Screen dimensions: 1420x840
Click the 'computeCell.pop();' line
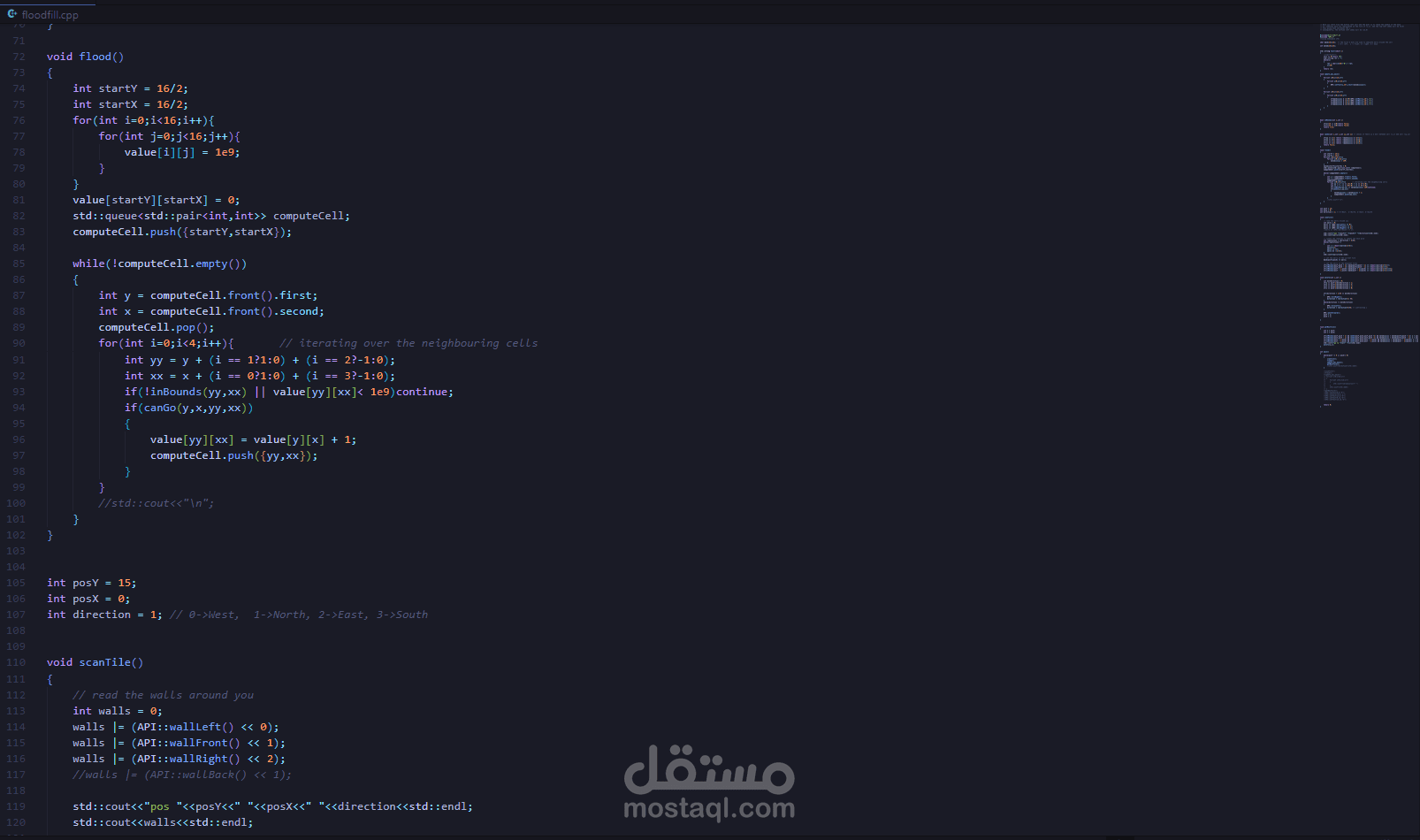tap(156, 327)
